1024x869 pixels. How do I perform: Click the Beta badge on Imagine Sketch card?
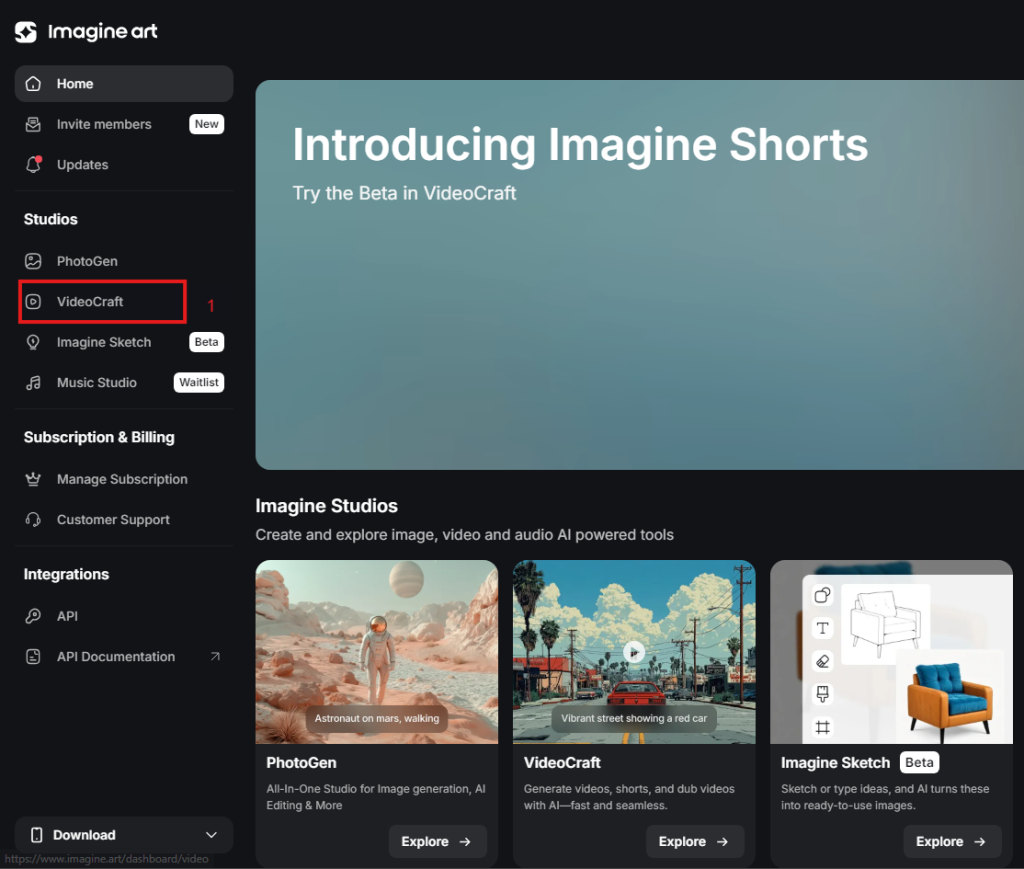[x=919, y=763]
